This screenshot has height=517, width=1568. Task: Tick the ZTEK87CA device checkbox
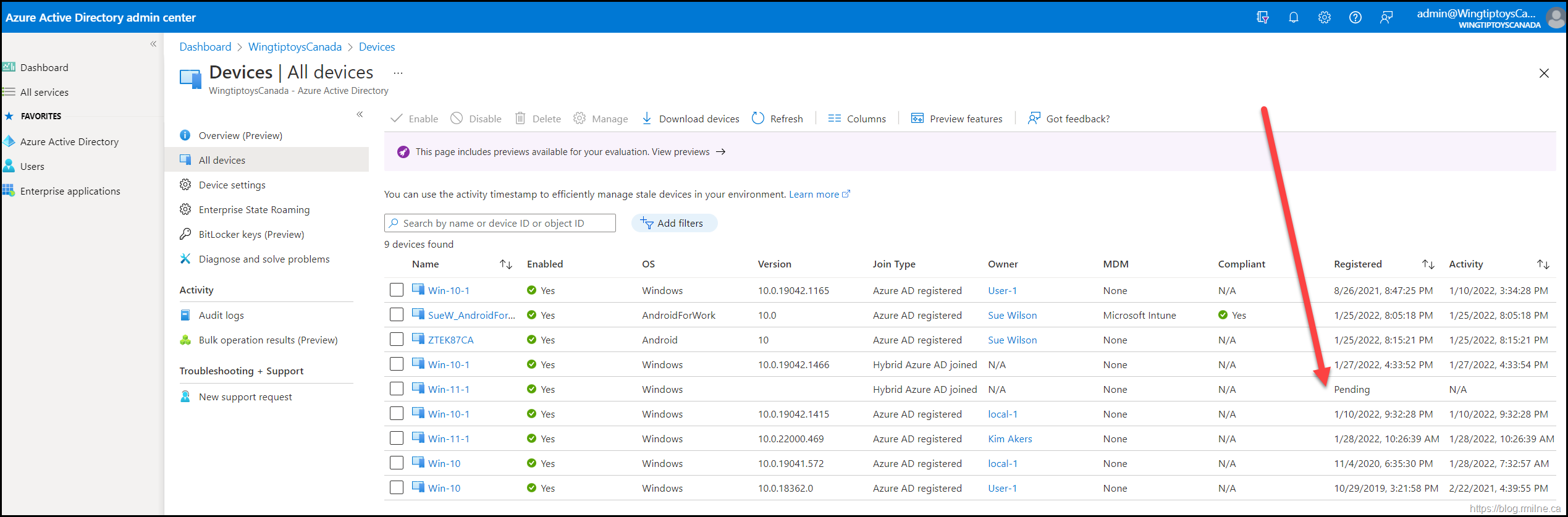click(x=397, y=340)
